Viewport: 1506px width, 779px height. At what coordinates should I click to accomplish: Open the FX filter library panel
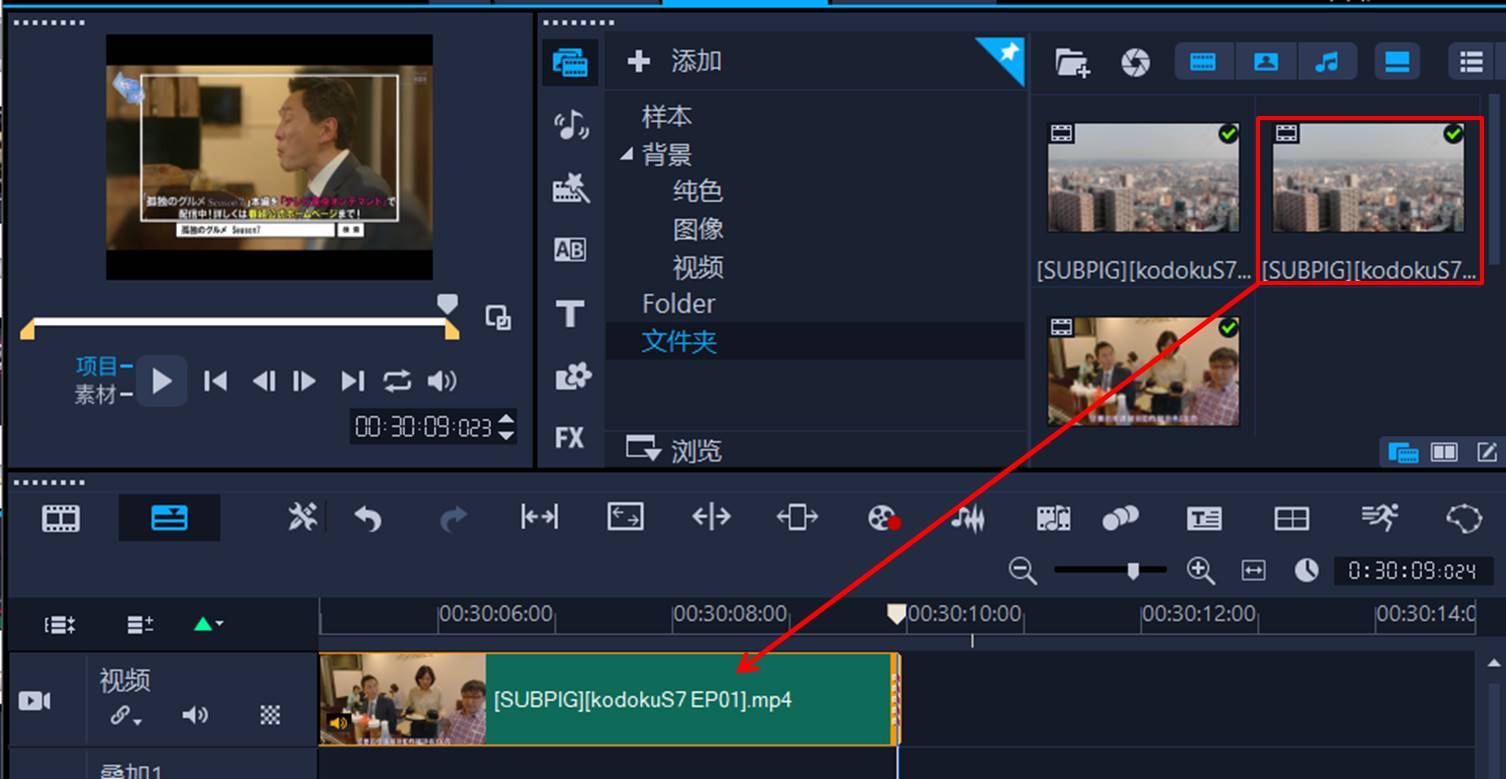pos(570,437)
